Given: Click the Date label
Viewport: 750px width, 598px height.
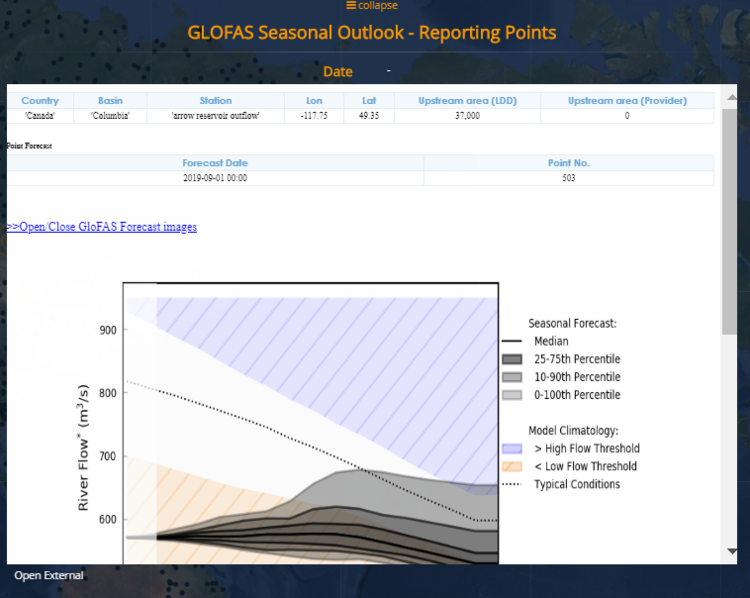Looking at the screenshot, I should coord(338,71).
